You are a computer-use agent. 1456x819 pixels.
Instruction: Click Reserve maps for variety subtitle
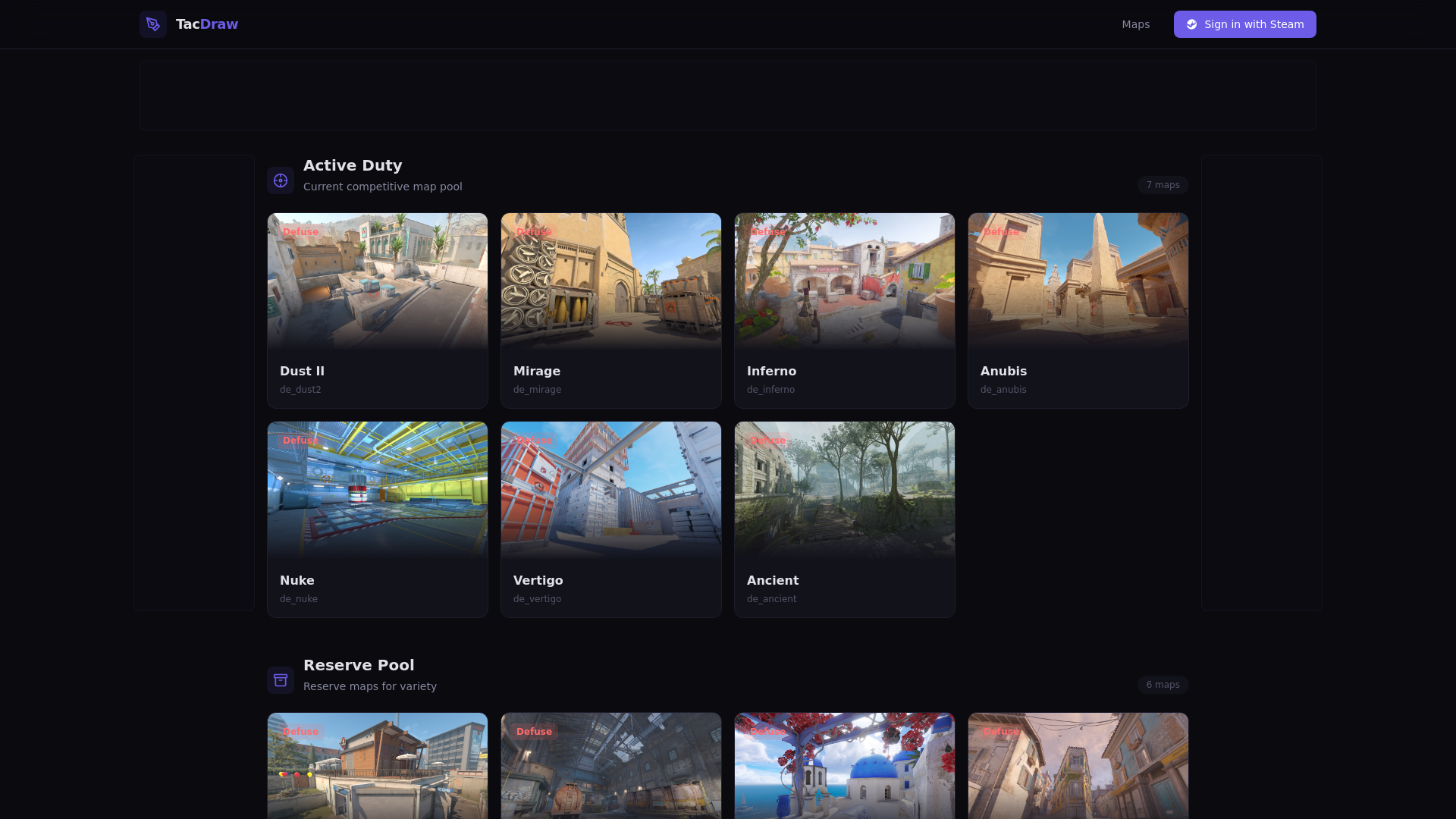(x=370, y=686)
